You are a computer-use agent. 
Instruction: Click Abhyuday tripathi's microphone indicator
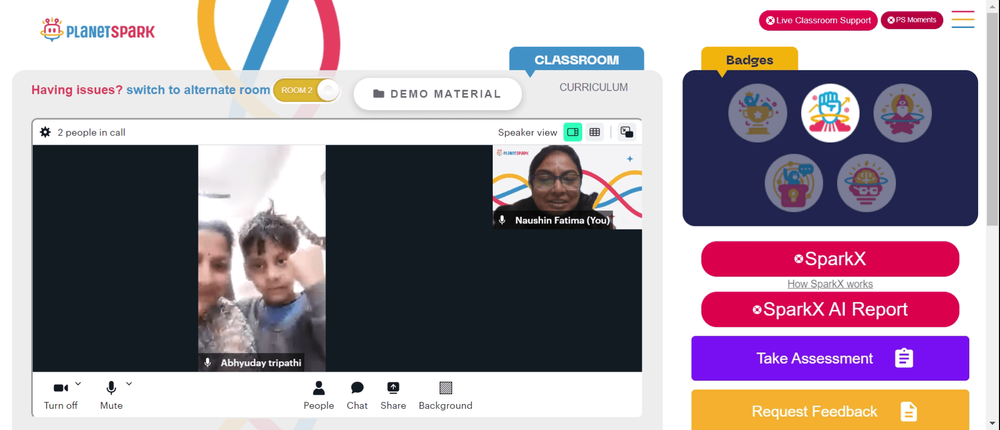coord(207,363)
